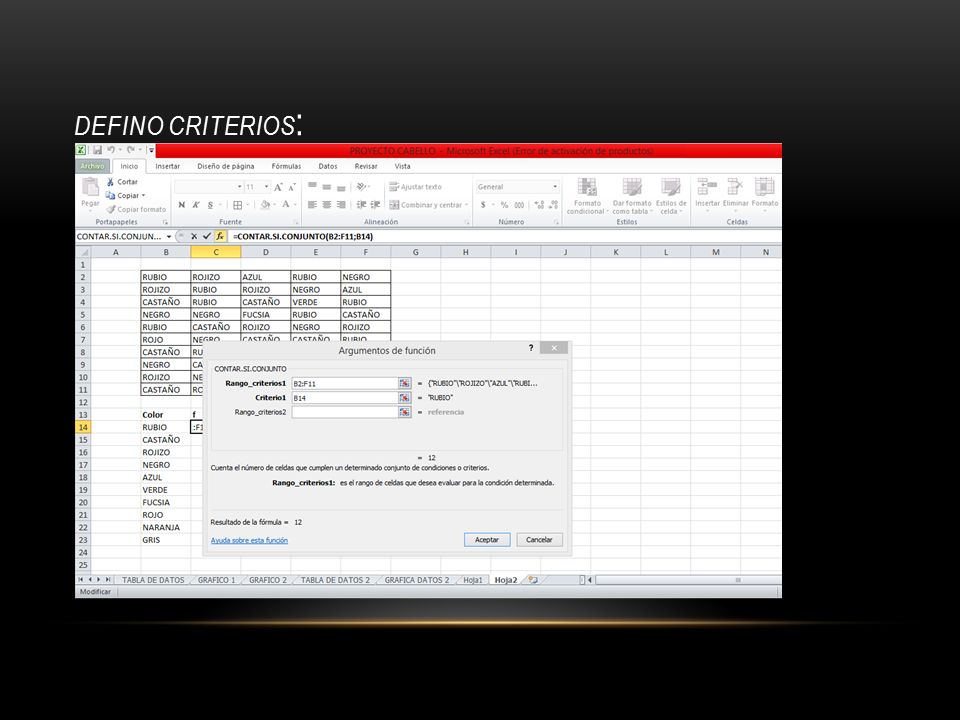
Task: Toggle underline (S) formatting
Action: point(210,205)
